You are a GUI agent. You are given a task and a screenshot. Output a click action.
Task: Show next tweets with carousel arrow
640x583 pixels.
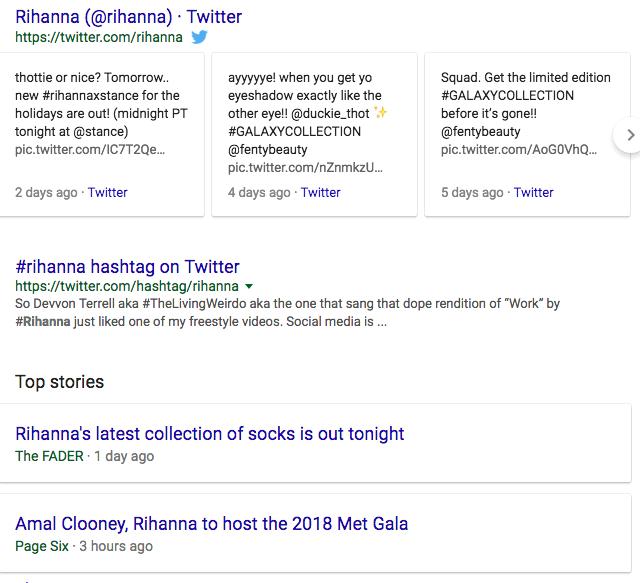tap(629, 135)
